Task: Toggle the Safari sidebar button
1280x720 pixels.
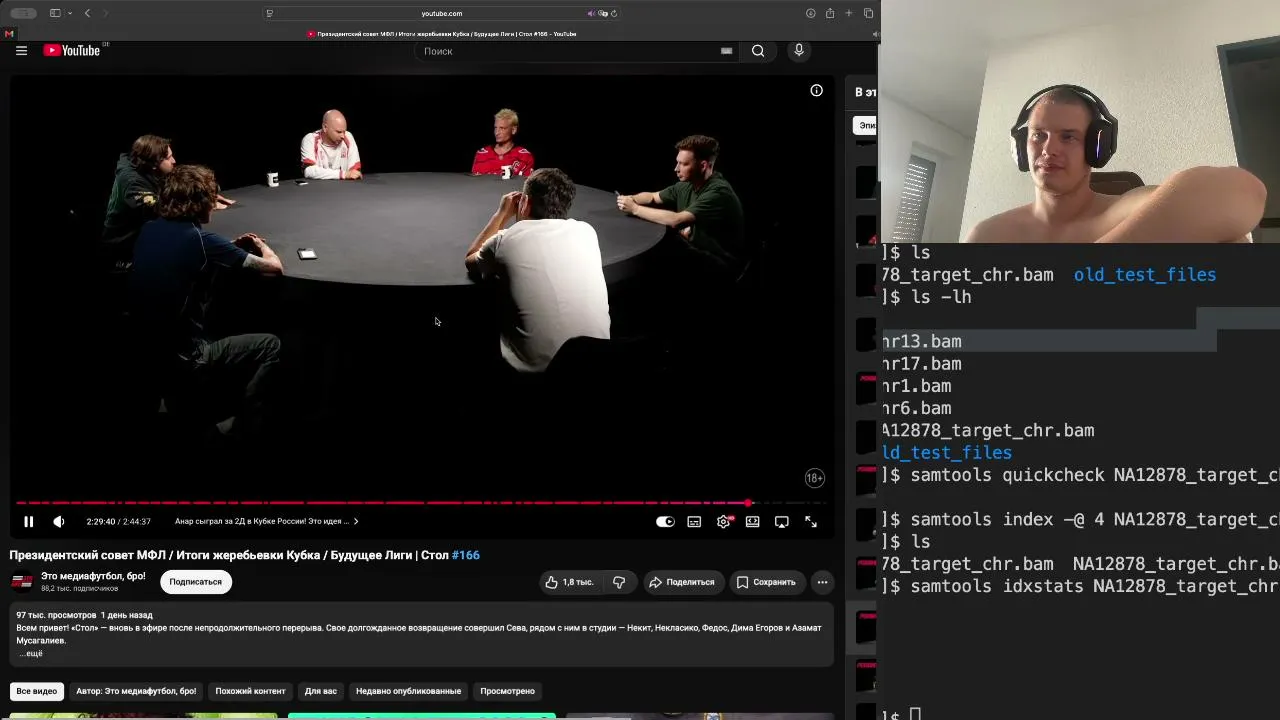Action: (x=55, y=13)
